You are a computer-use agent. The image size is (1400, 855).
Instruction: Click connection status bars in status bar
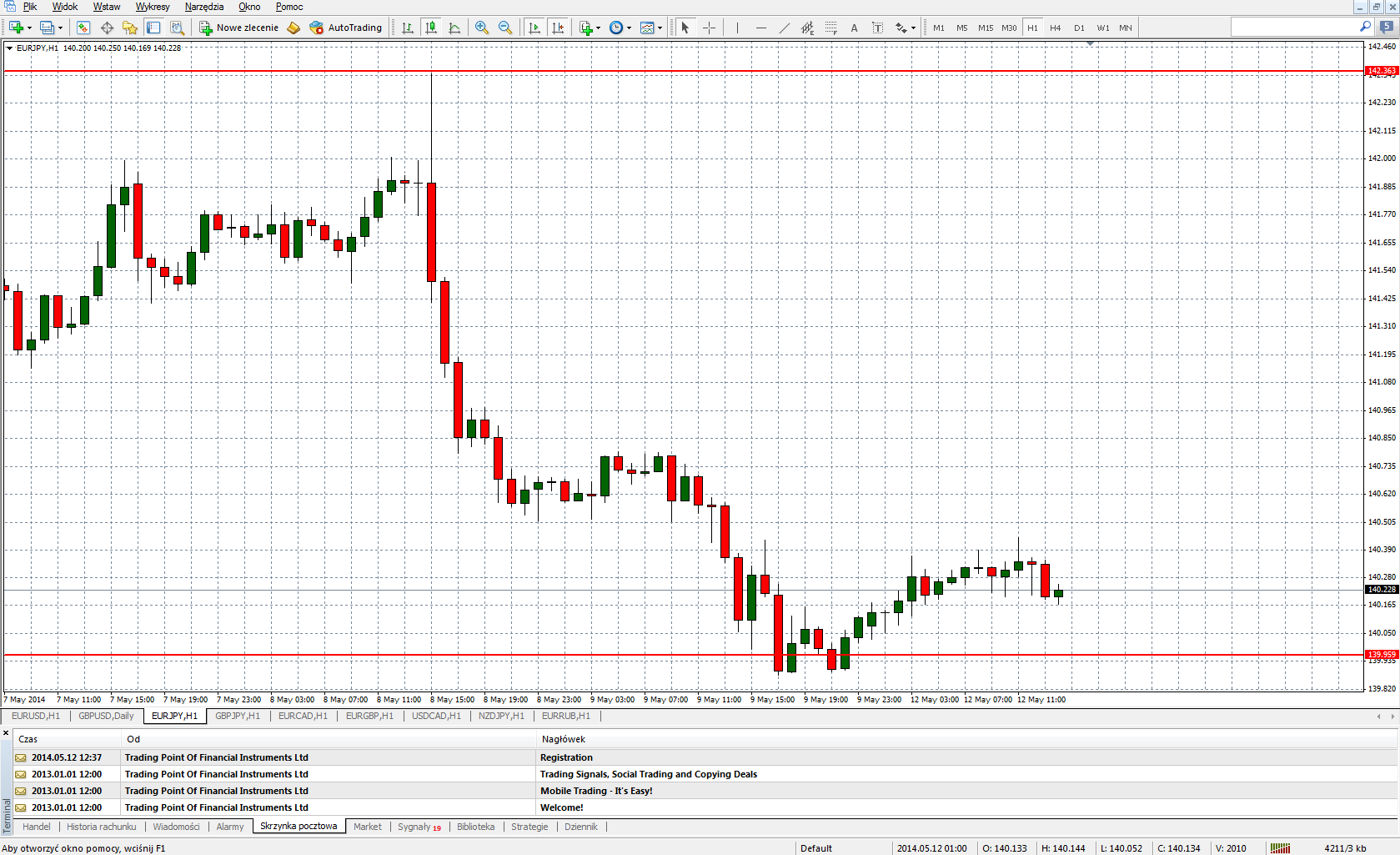[1280, 848]
